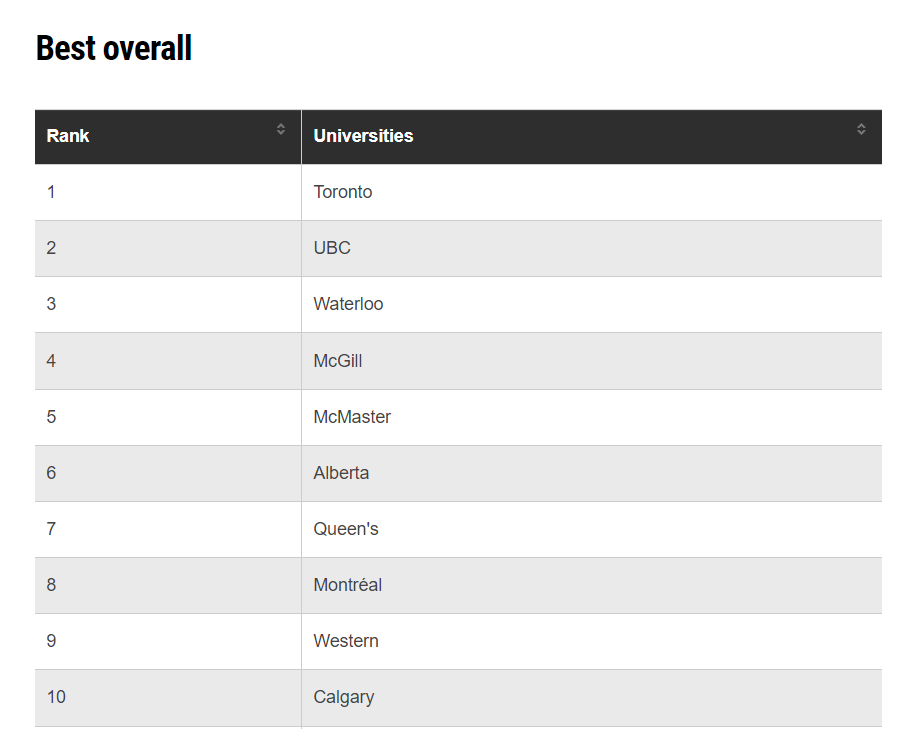The width and height of the screenshot is (909, 729).
Task: Select the Waterloo table cell
Action: pyautogui.click(x=592, y=305)
